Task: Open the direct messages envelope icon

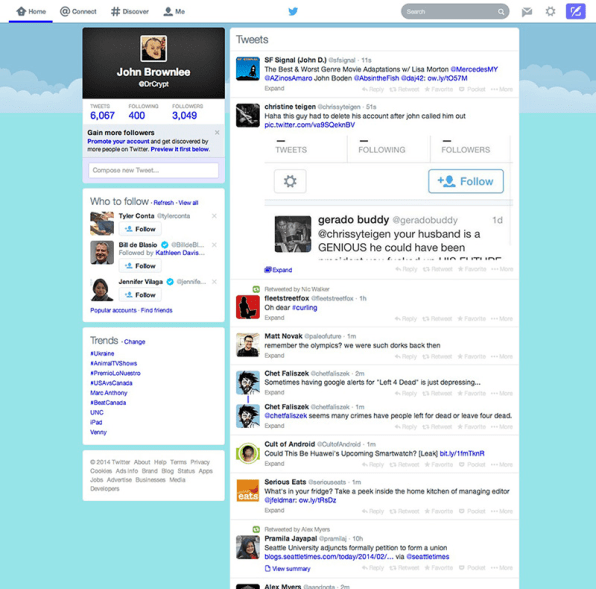Action: [x=527, y=12]
